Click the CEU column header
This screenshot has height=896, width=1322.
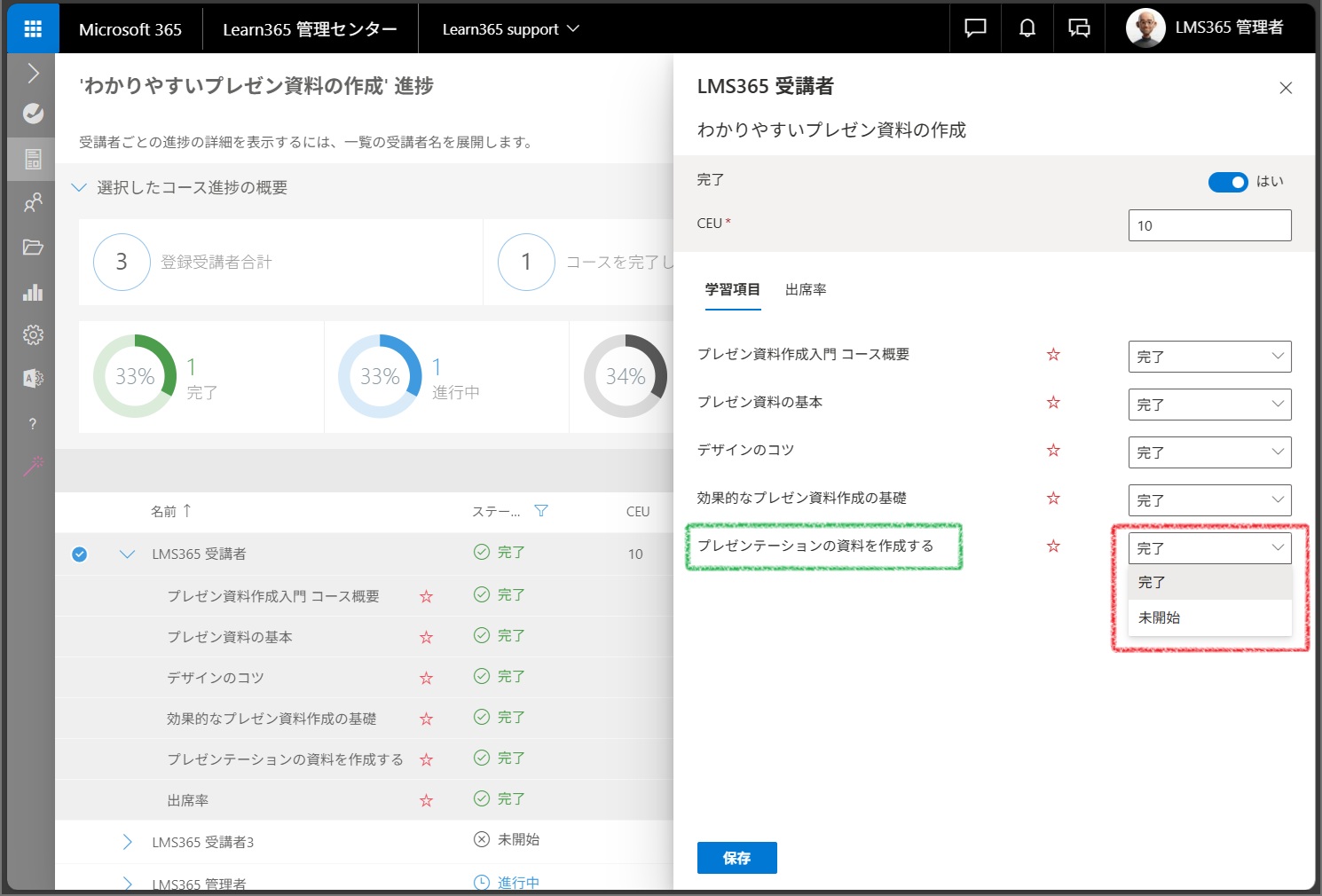click(x=638, y=512)
